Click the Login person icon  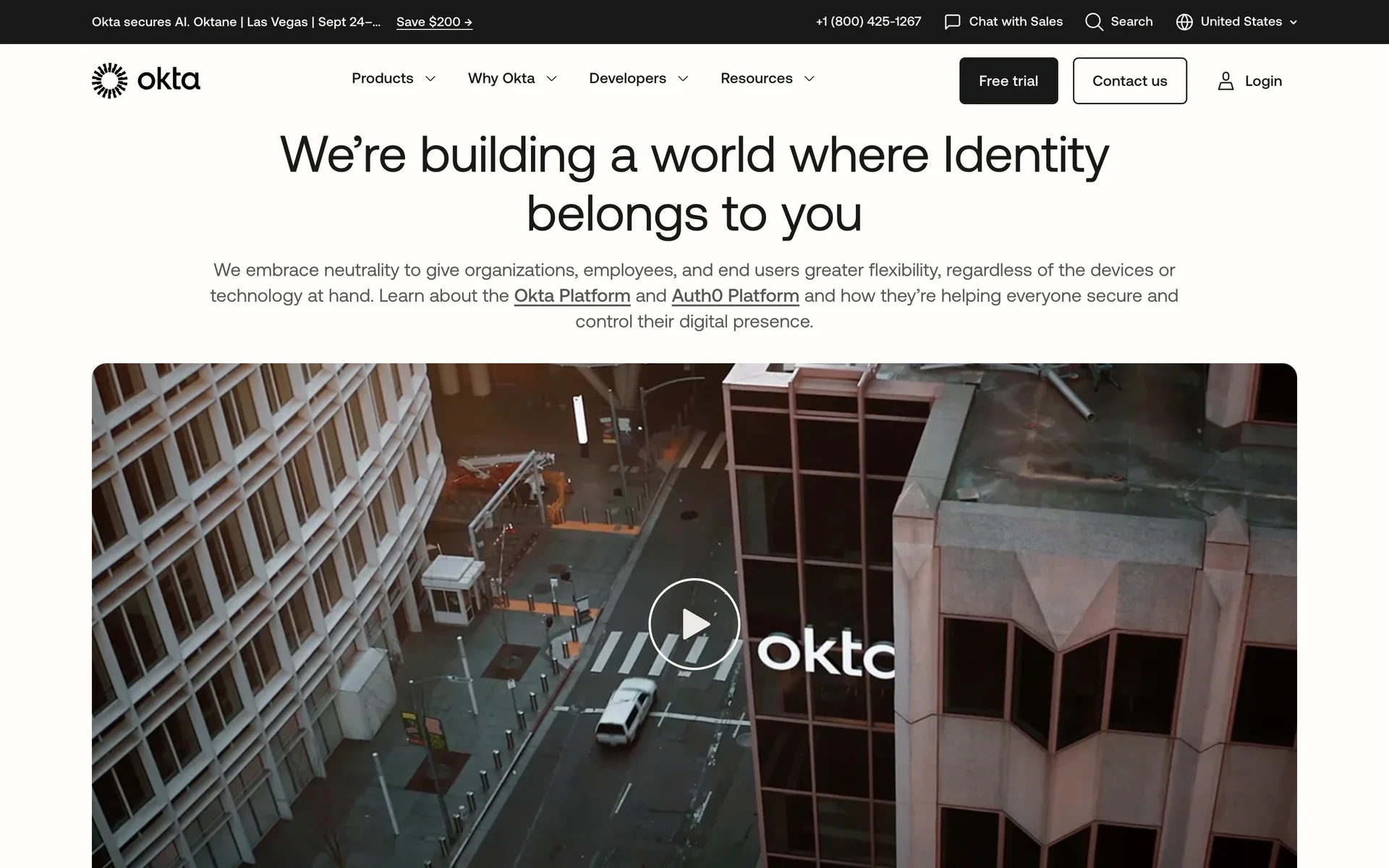(1226, 81)
